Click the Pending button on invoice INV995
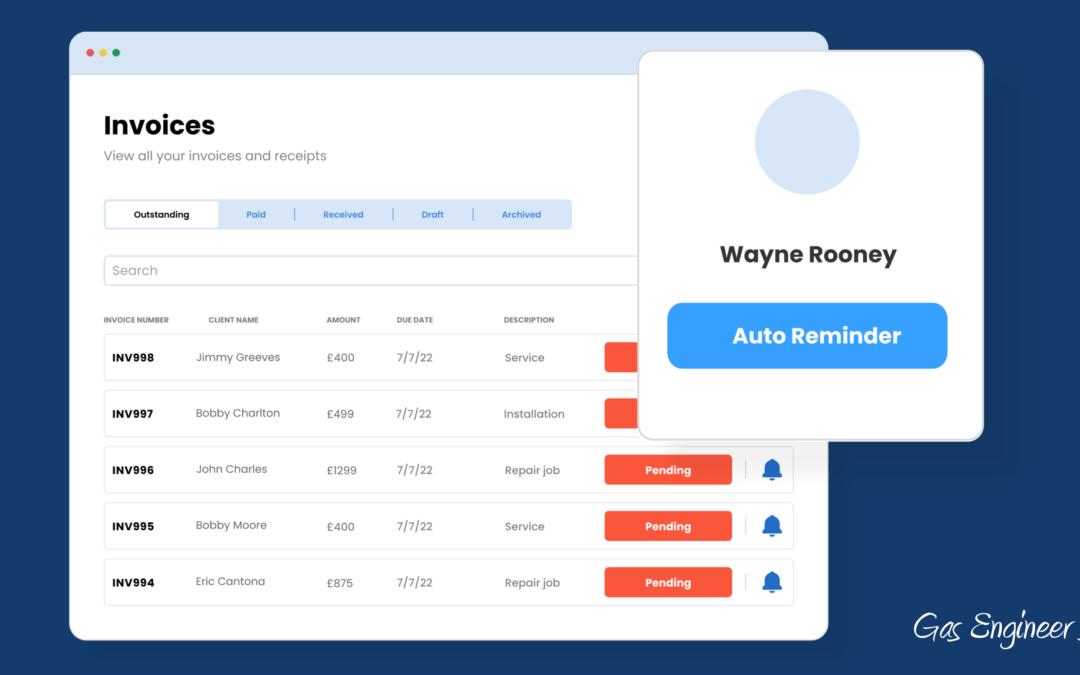This screenshot has height=675, width=1080. tap(668, 526)
